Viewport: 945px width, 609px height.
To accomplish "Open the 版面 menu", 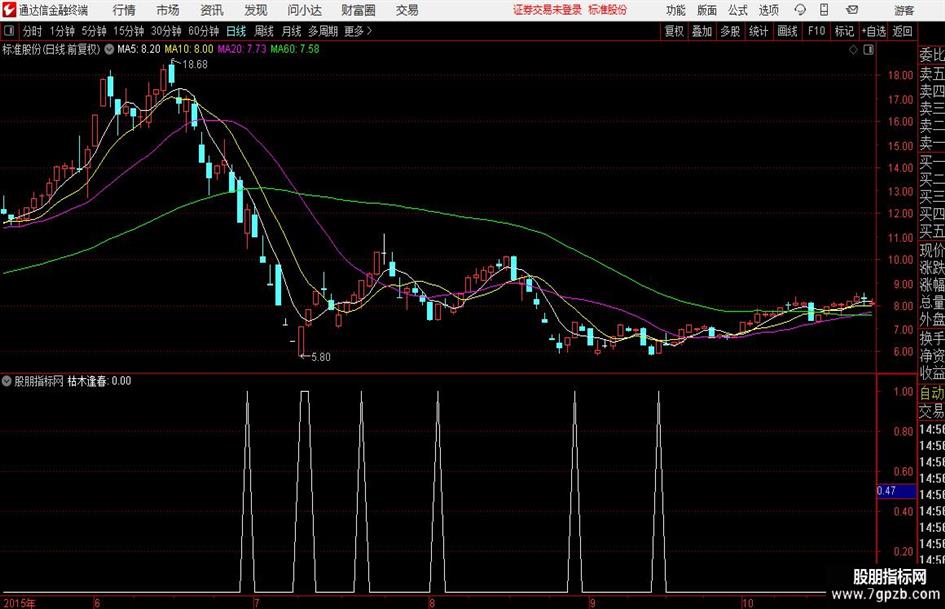I will point(707,10).
